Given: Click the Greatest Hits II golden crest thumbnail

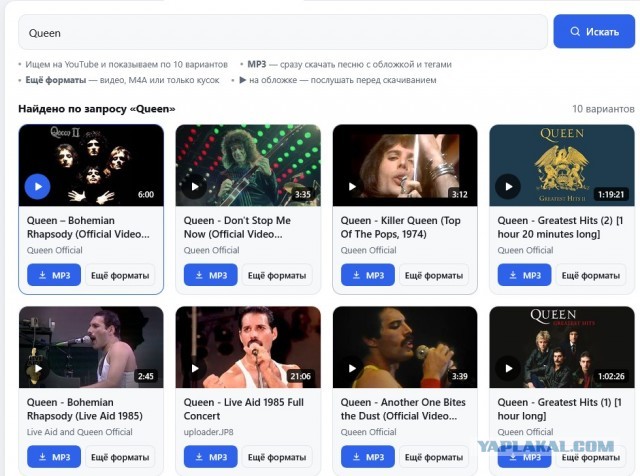Looking at the screenshot, I should [x=562, y=165].
